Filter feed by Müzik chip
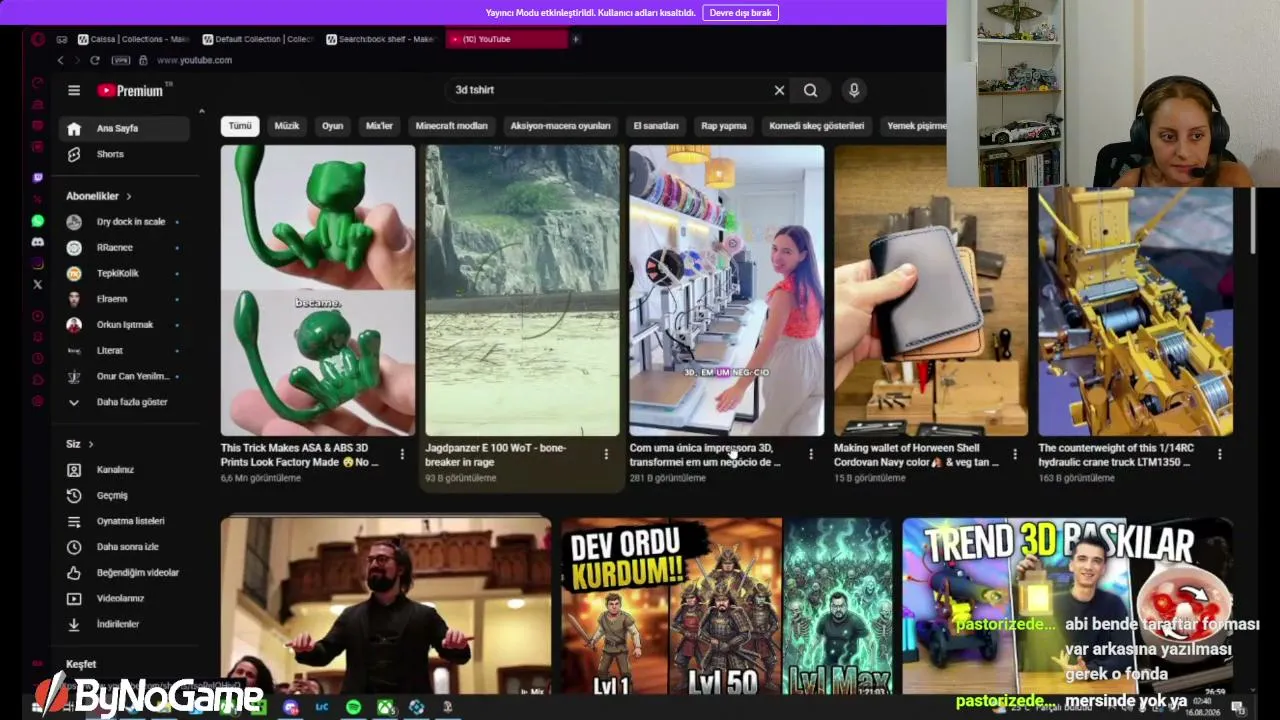The image size is (1280, 720). [x=287, y=126]
